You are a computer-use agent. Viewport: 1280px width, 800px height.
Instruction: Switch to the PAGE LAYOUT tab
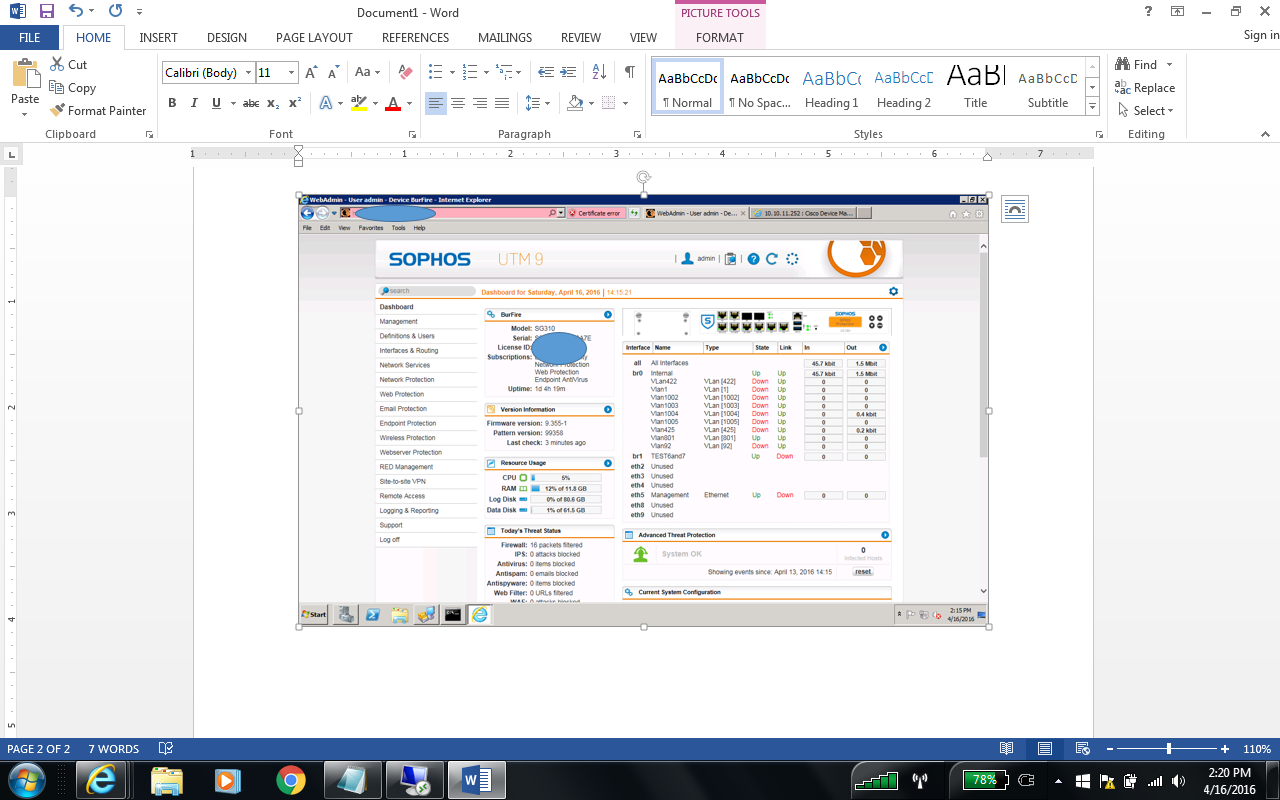[x=314, y=37]
